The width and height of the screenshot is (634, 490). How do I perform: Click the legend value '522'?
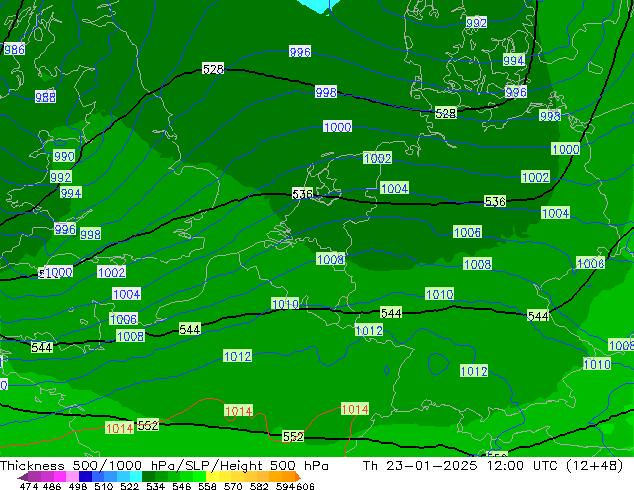pyautogui.click(x=129, y=486)
